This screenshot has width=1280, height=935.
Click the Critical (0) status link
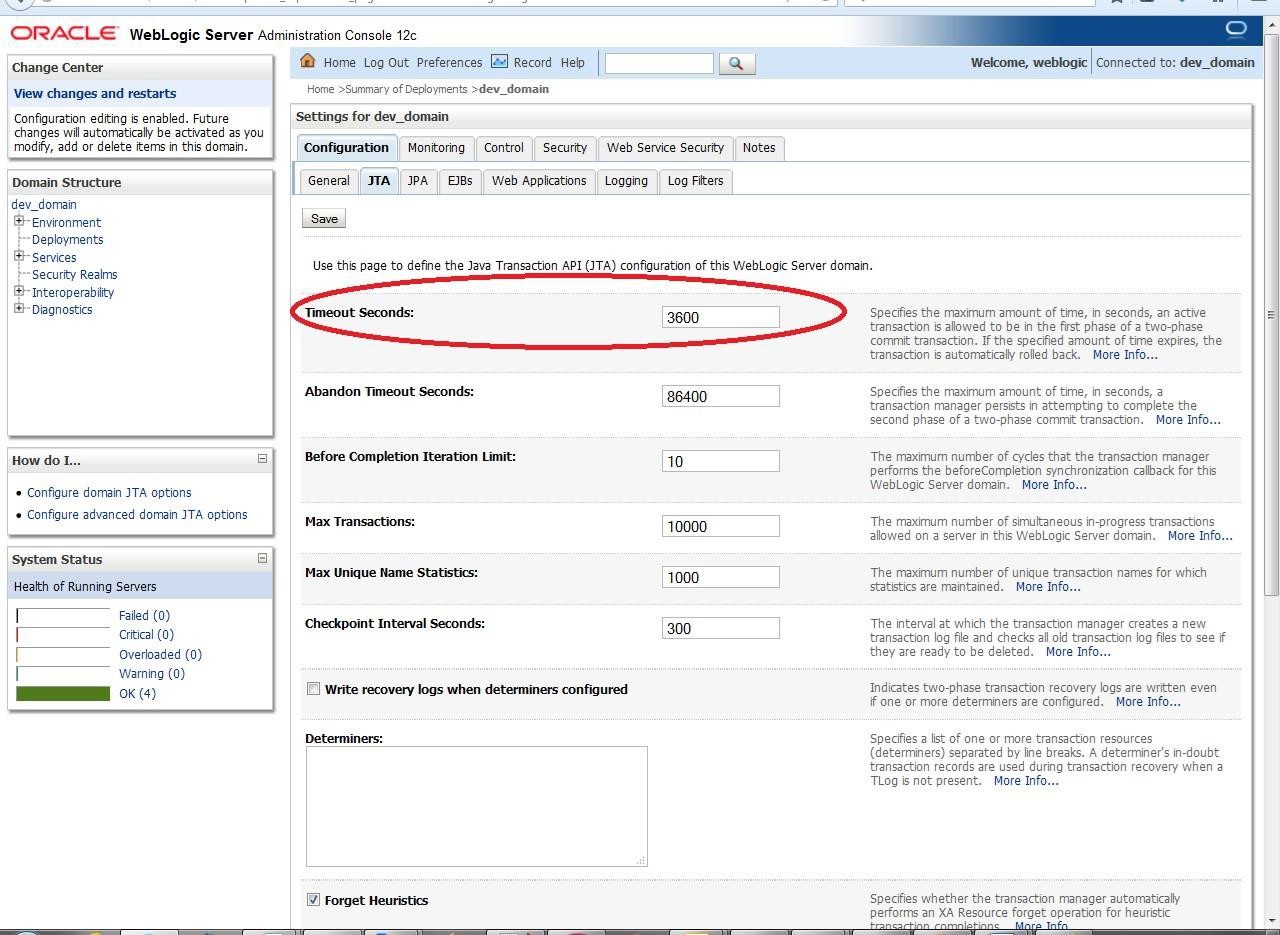[146, 635]
